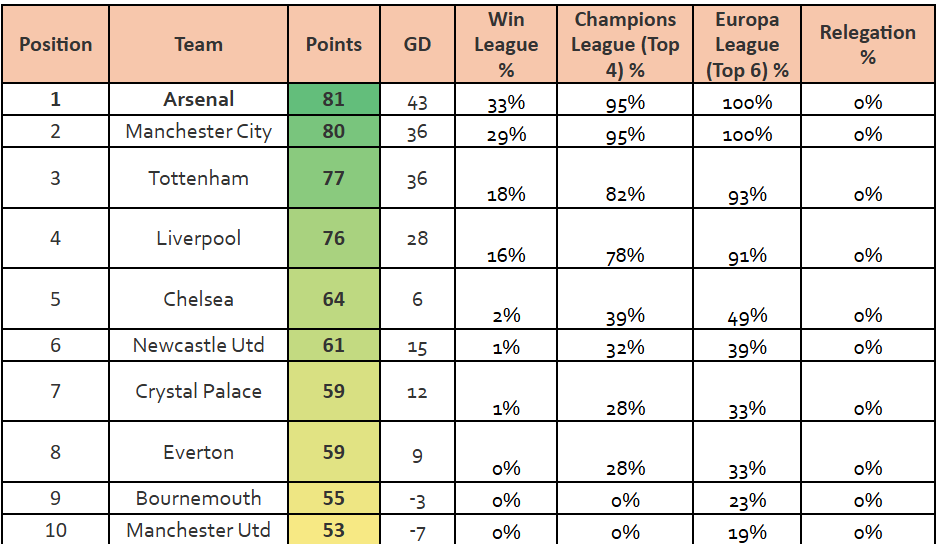Screen dimensions: 936x544
Task: Click Bournemouth's yellow 55 points cell
Action: (x=334, y=498)
